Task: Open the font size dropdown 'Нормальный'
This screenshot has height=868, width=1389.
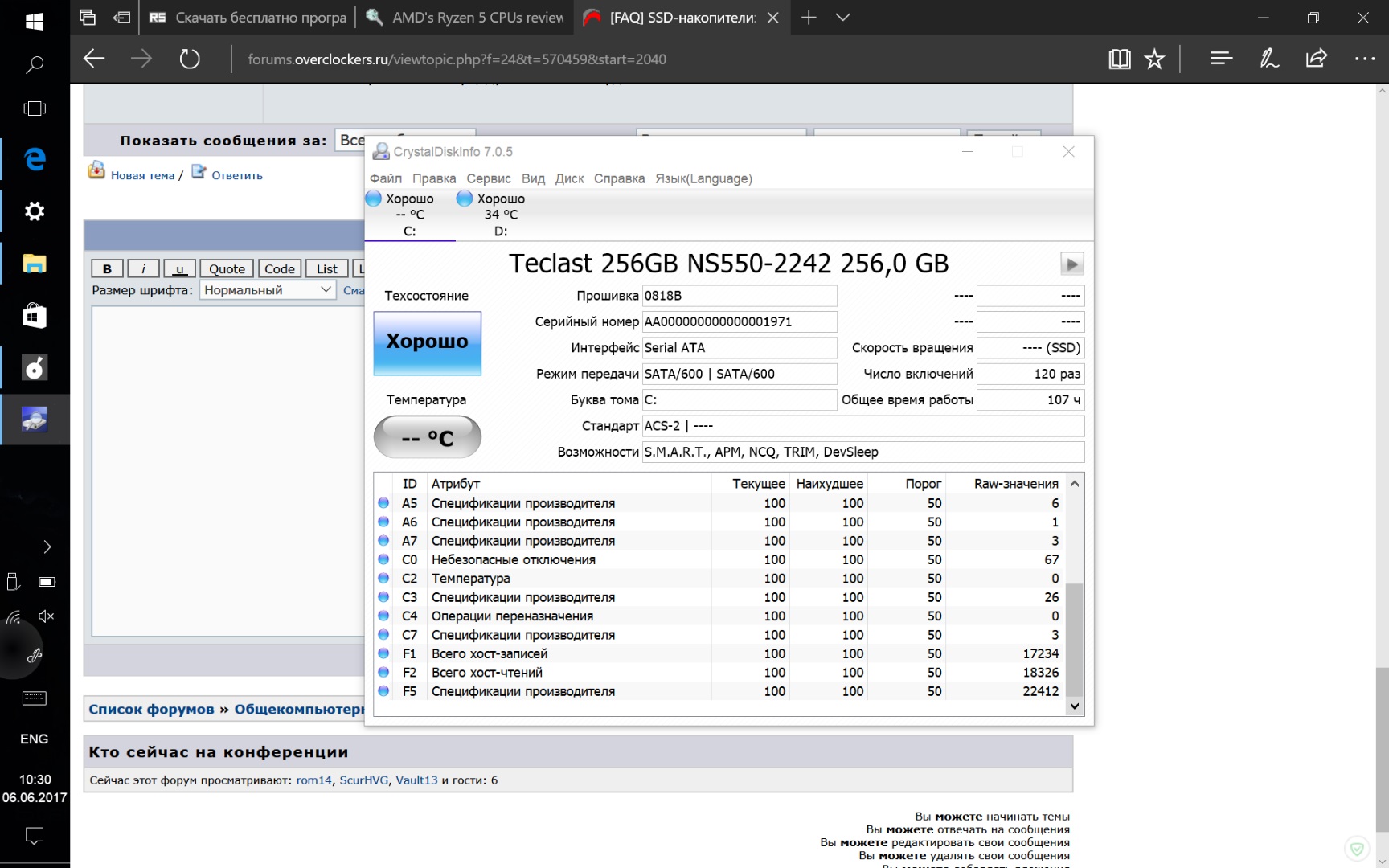Action: (x=267, y=290)
